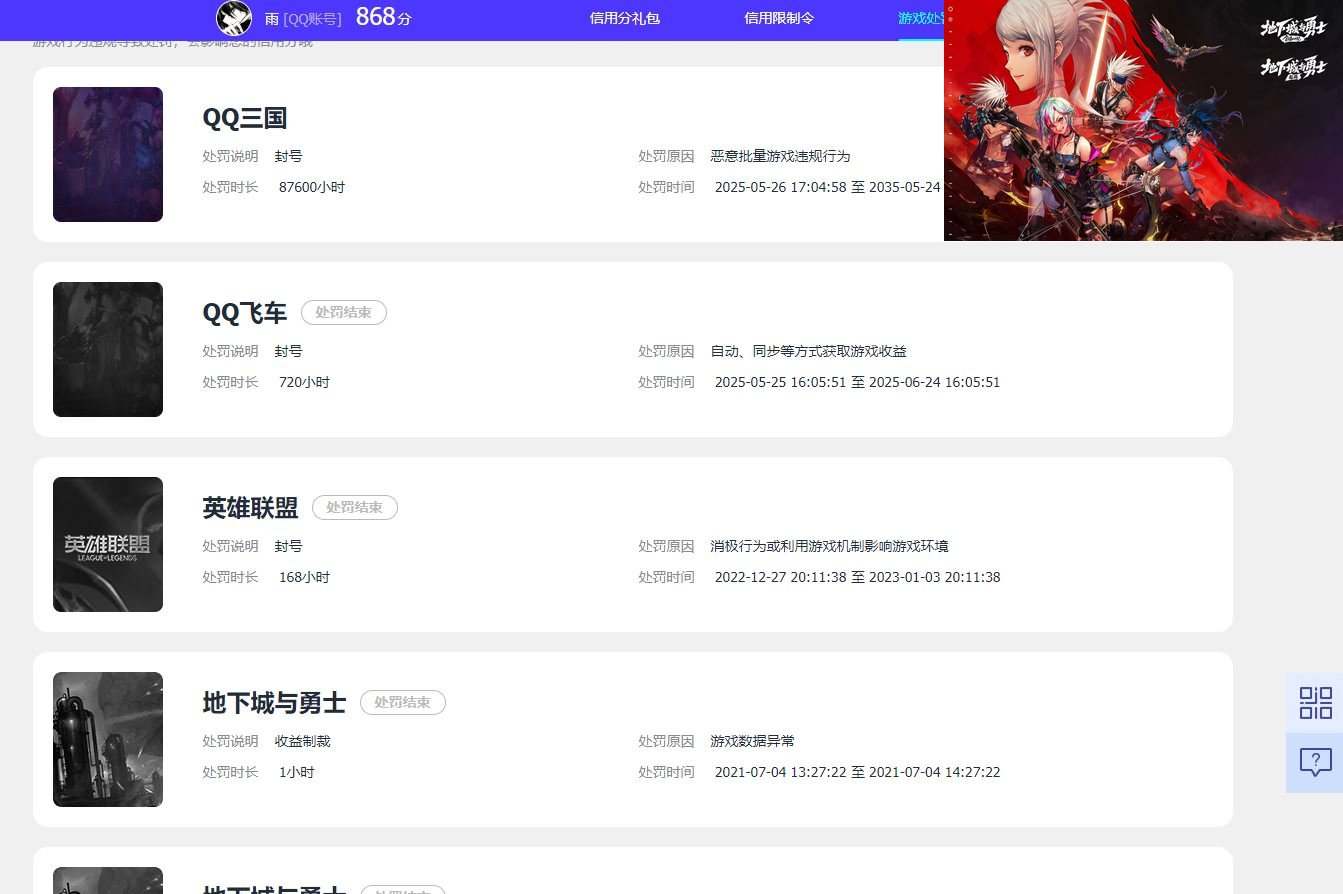
Task: Click the 收益制裁 penalty description
Action: (303, 741)
